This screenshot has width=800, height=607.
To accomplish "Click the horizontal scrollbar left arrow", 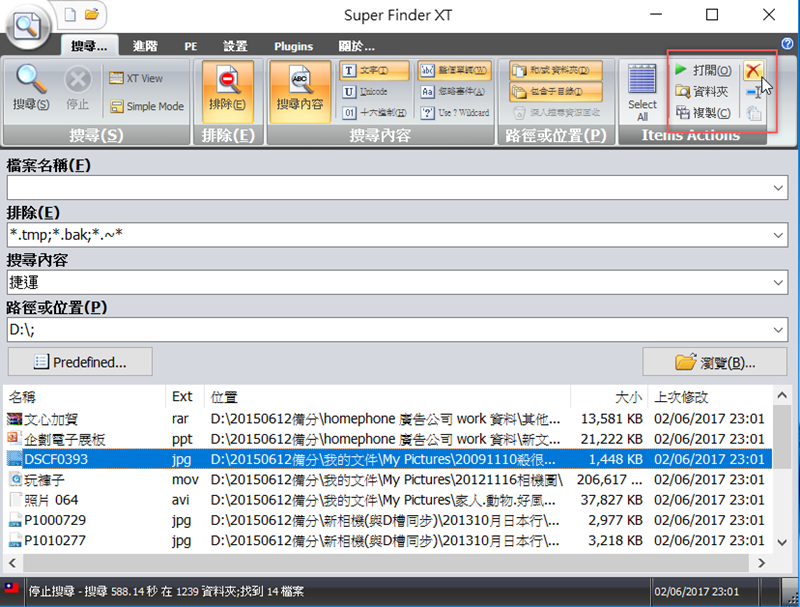I will point(12,563).
